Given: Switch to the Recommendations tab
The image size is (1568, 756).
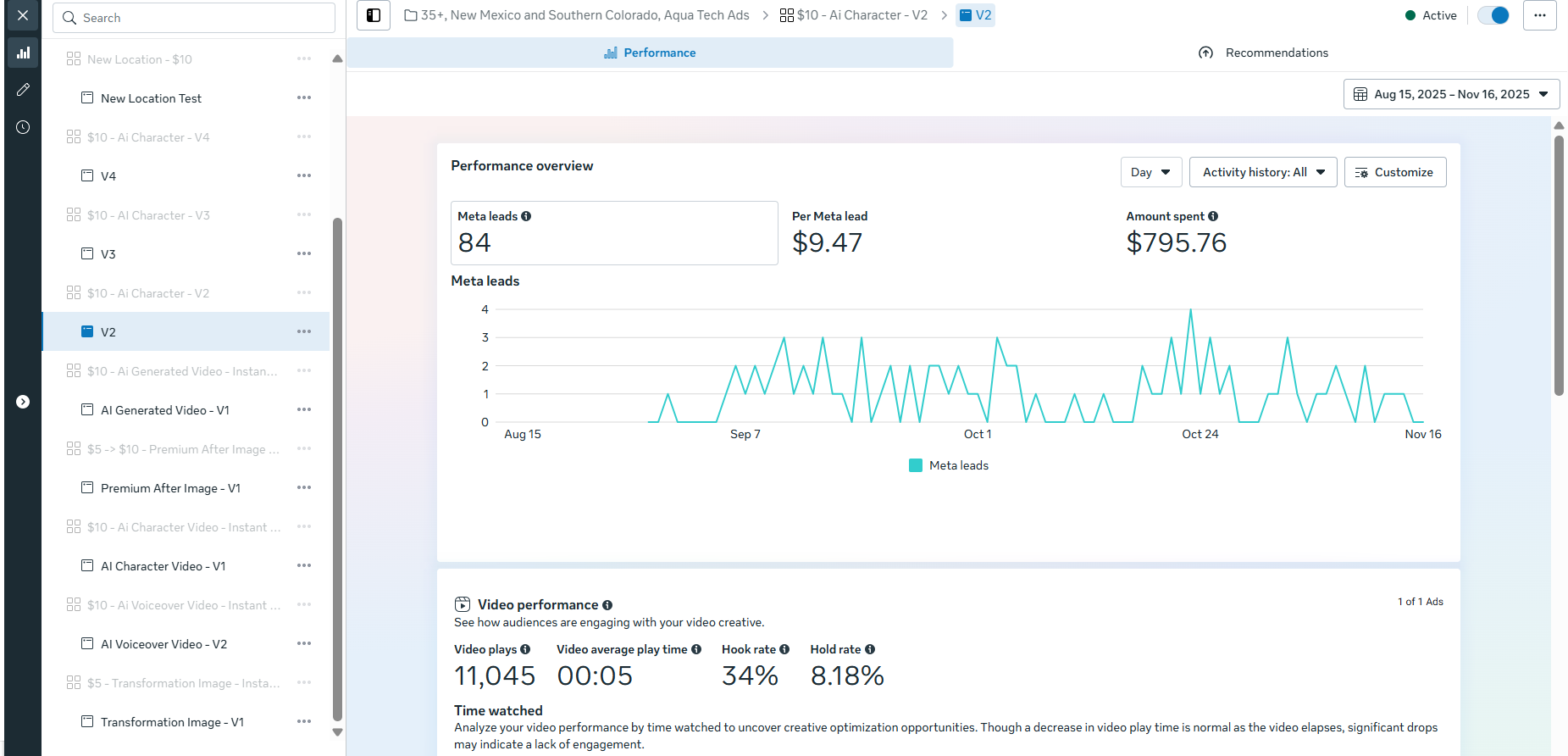Looking at the screenshot, I should coord(1264,53).
